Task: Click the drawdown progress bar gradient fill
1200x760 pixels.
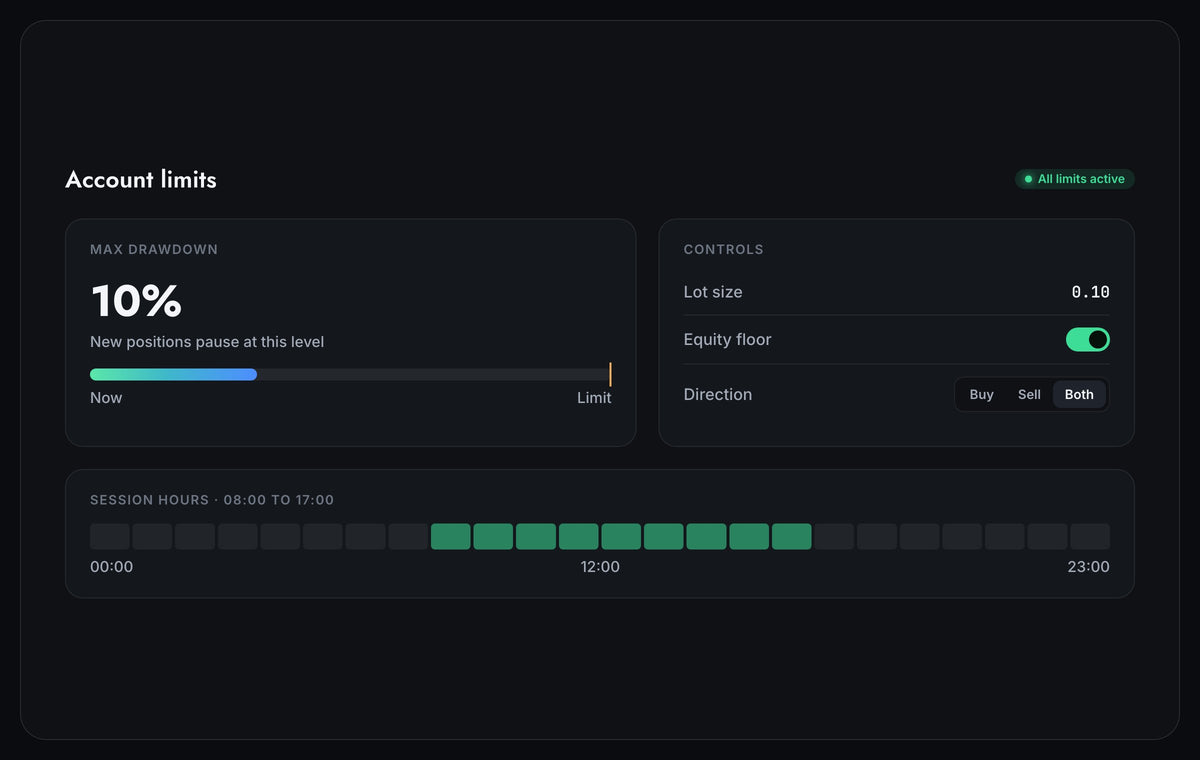Action: pyautogui.click(x=173, y=374)
